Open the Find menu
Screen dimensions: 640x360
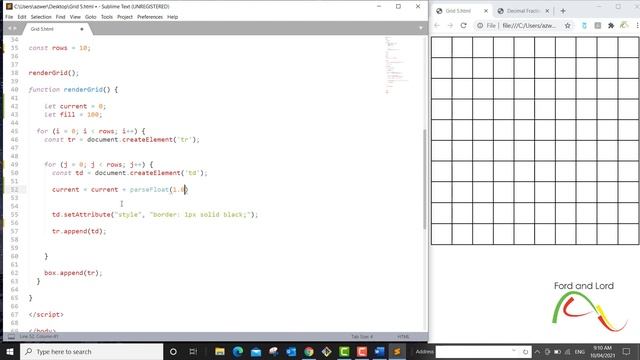click(x=60, y=17)
